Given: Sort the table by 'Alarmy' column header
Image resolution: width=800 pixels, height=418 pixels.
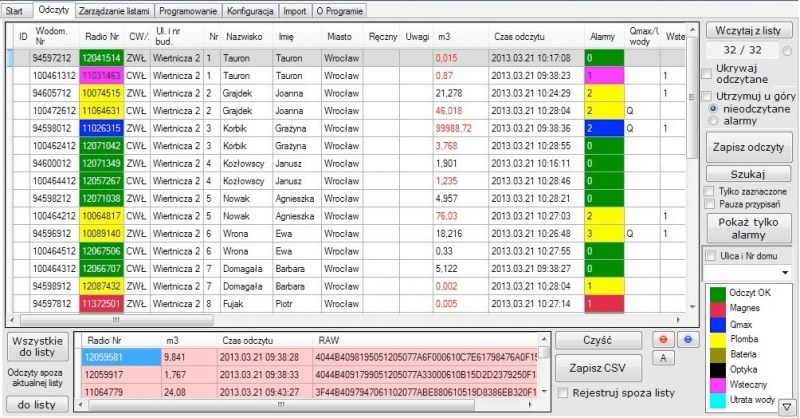Looking at the screenshot, I should pyautogui.click(x=600, y=37).
